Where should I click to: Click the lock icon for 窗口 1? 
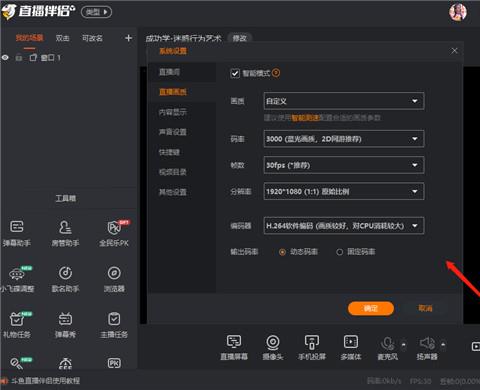[x=19, y=58]
